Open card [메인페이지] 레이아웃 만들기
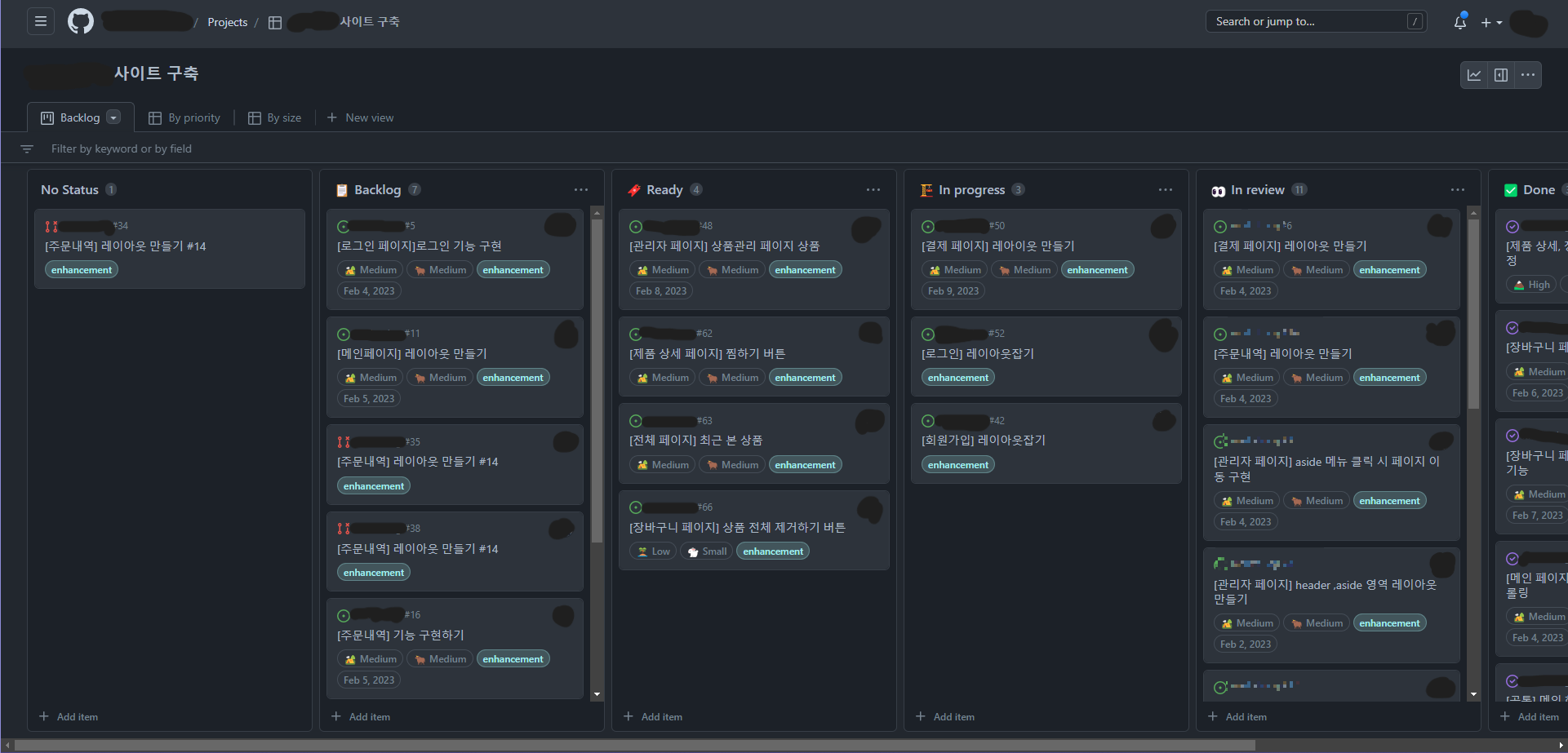The width and height of the screenshot is (1568, 753). click(411, 353)
